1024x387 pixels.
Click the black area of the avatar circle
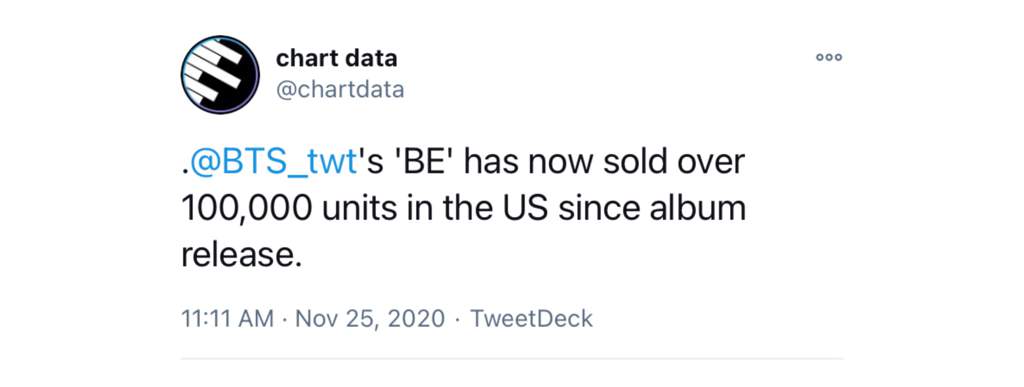(x=240, y=90)
